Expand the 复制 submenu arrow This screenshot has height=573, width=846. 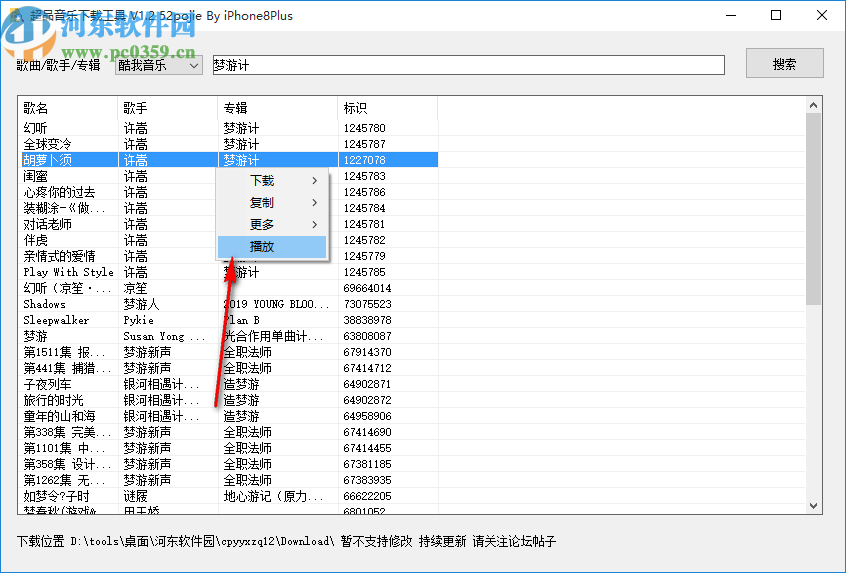pyautogui.click(x=315, y=203)
